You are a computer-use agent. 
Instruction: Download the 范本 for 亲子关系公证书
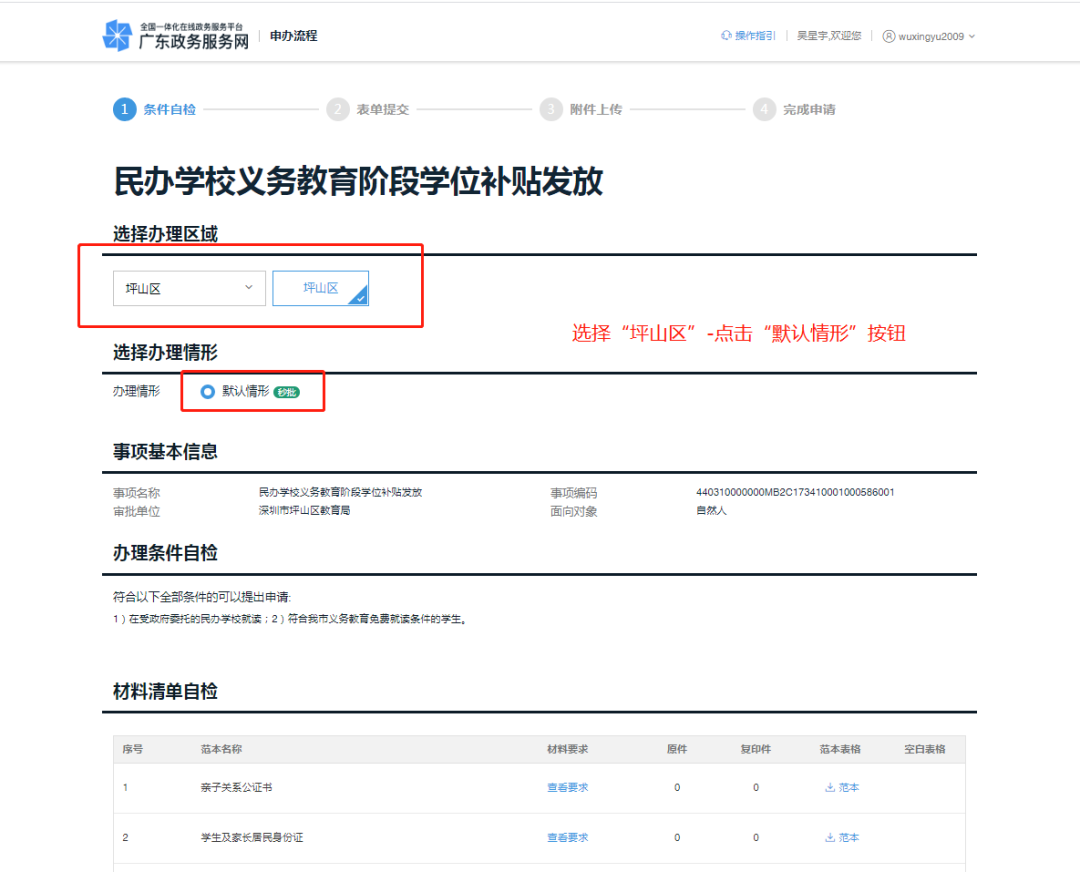pyautogui.click(x=841, y=787)
